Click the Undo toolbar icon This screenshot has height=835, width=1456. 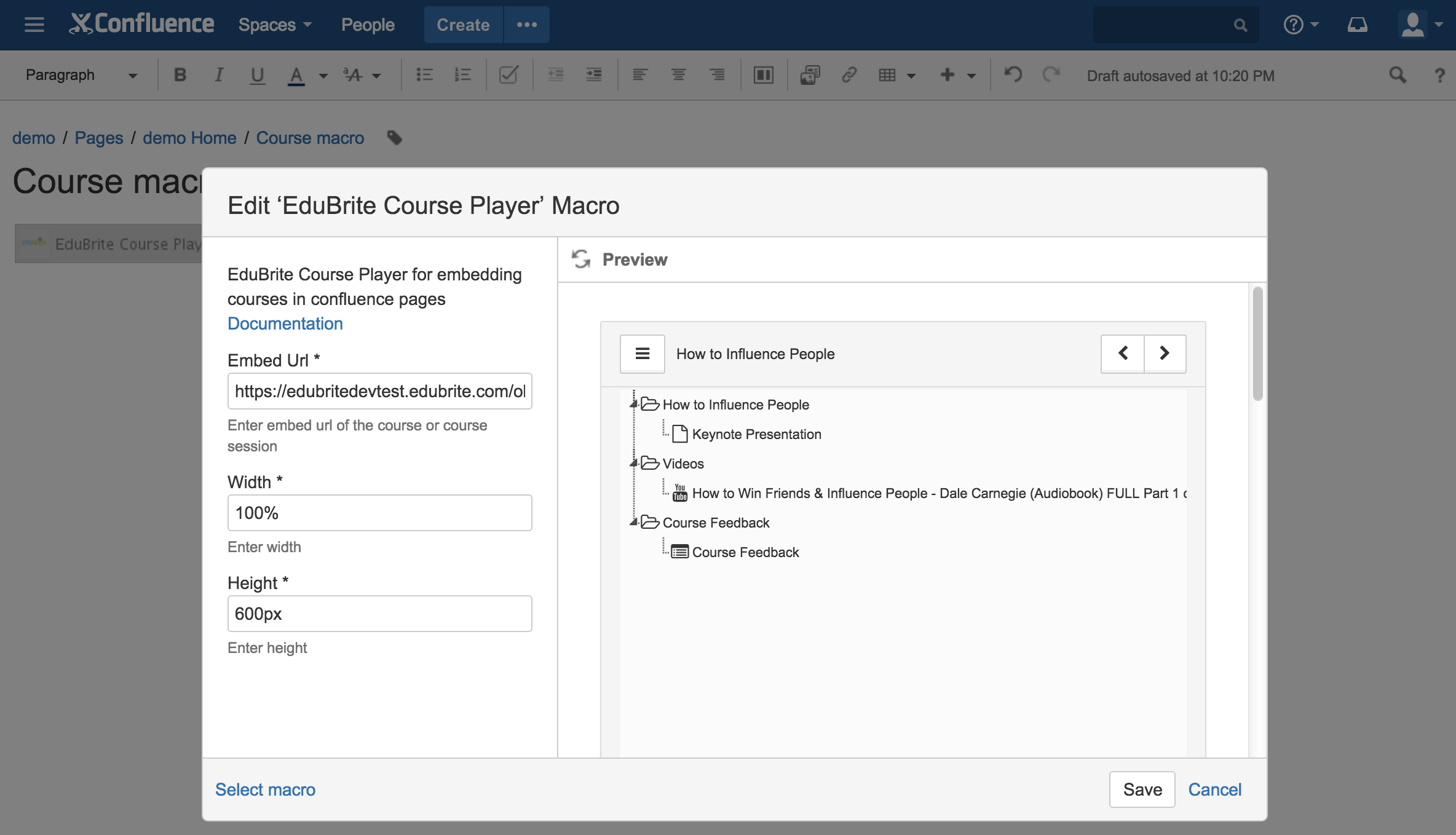click(x=1013, y=75)
